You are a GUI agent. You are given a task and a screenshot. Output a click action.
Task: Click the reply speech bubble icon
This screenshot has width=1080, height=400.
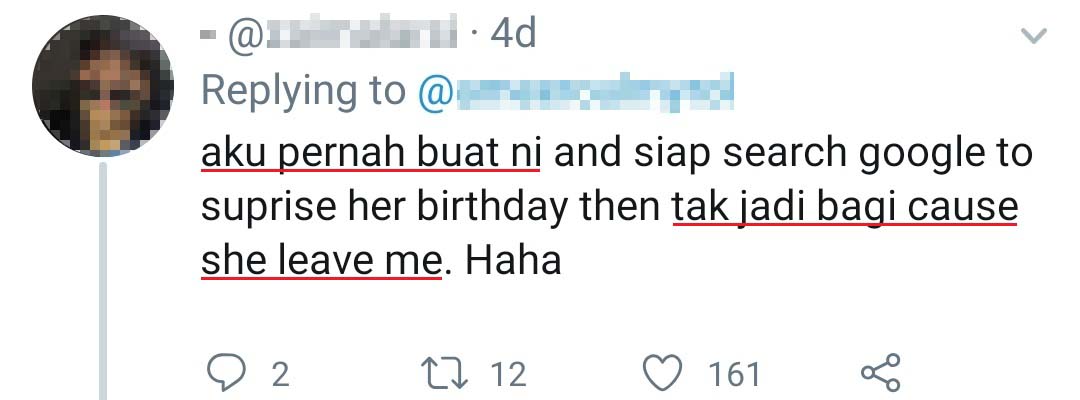pos(228,373)
